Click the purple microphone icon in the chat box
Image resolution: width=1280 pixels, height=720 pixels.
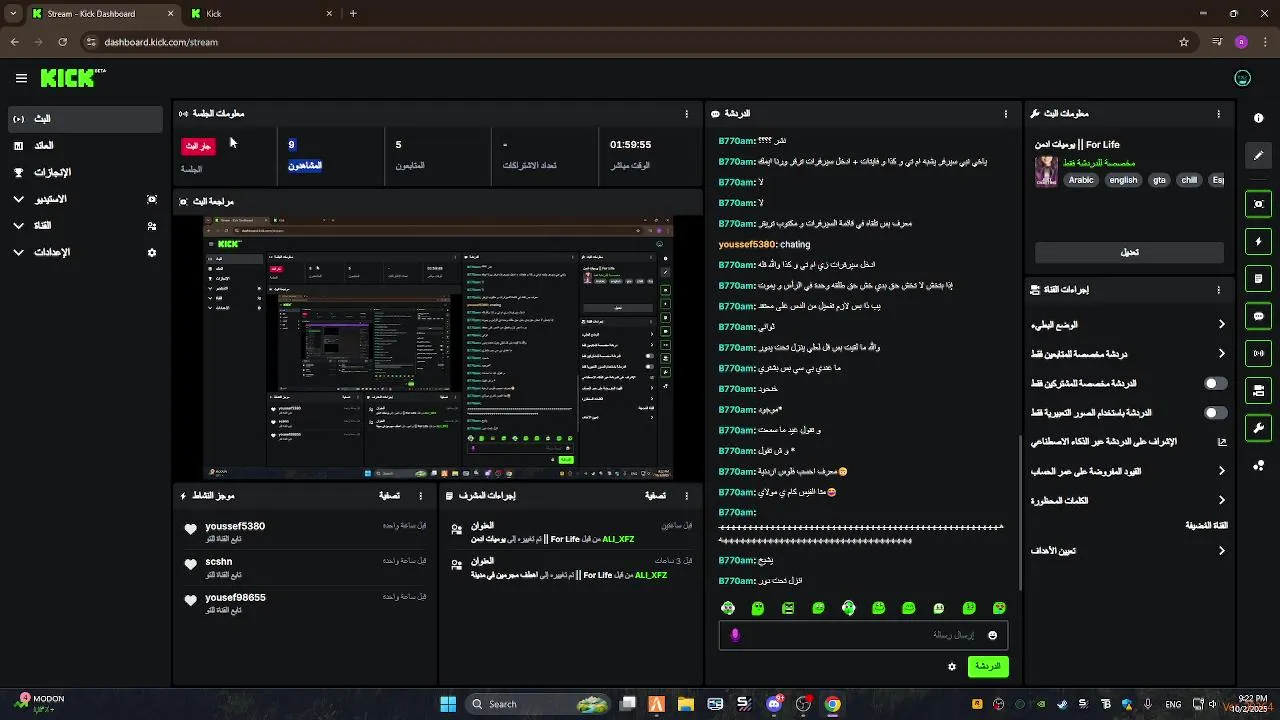pyautogui.click(x=735, y=635)
